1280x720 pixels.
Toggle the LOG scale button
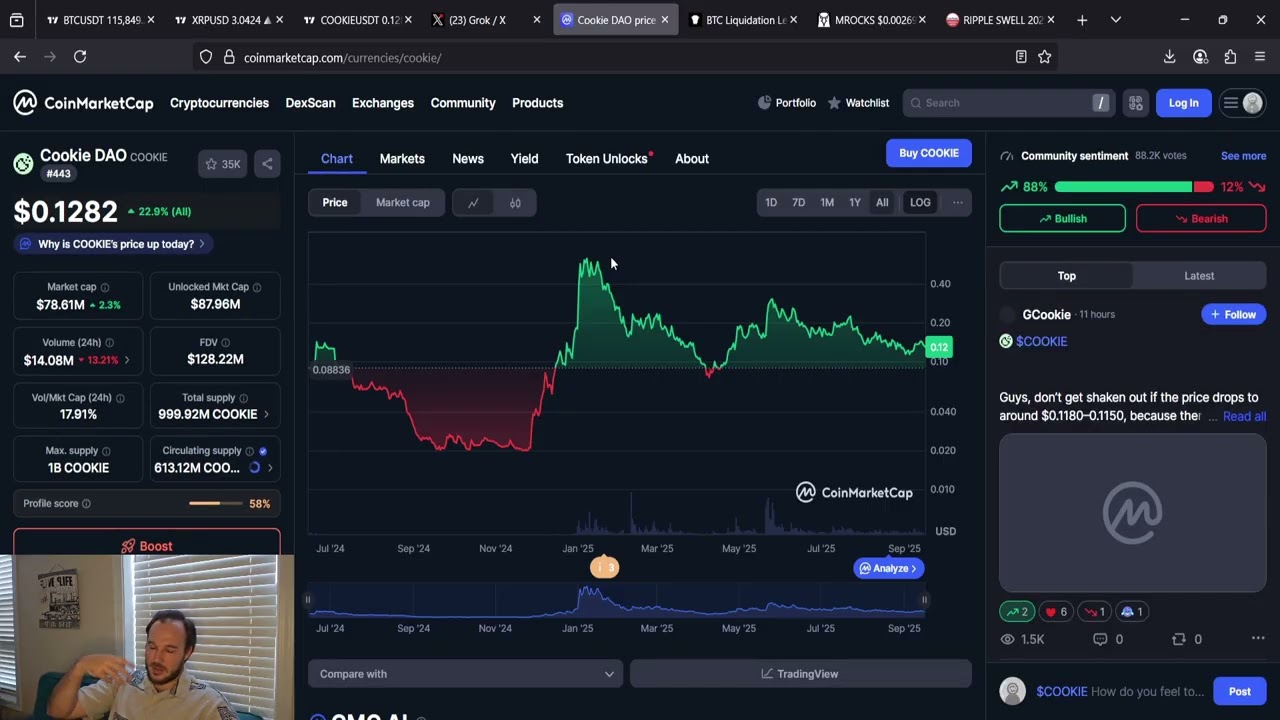pos(920,203)
